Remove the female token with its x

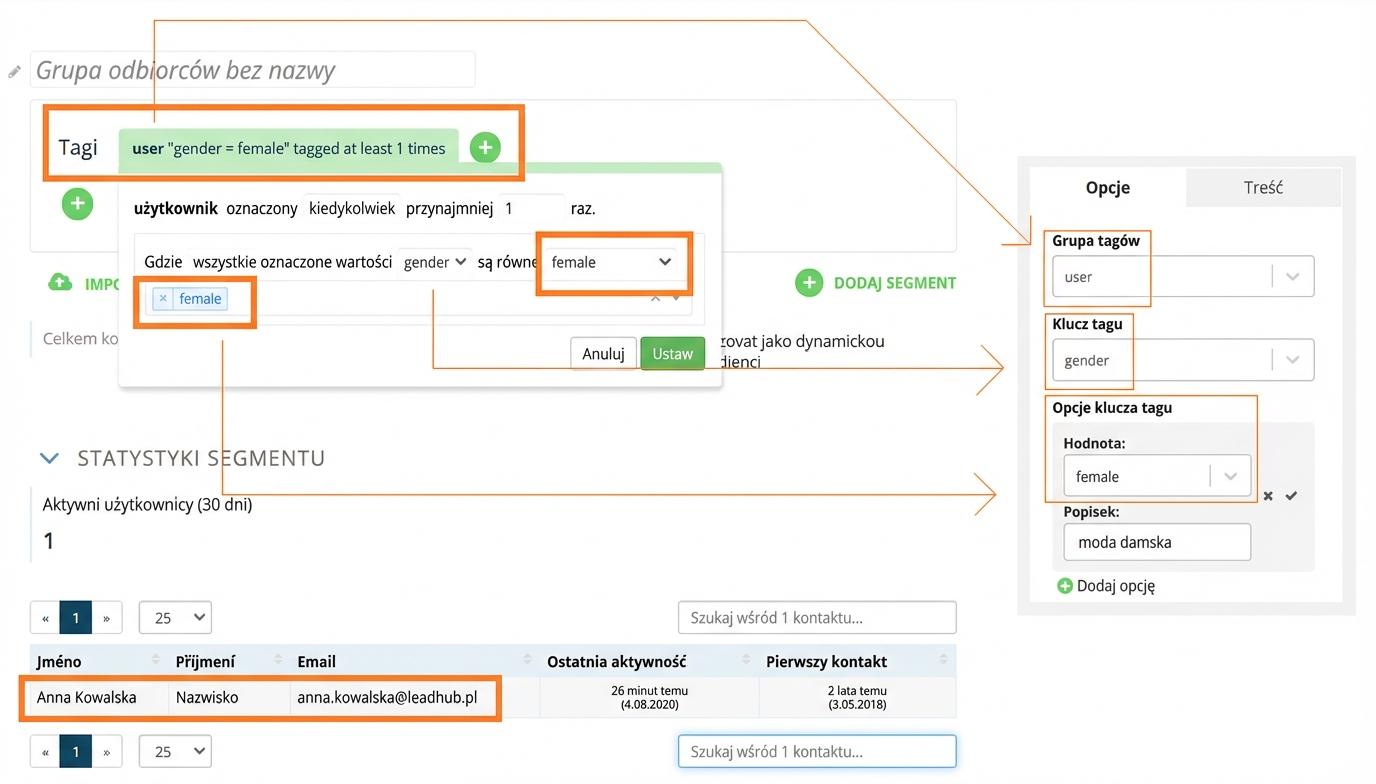point(163,298)
